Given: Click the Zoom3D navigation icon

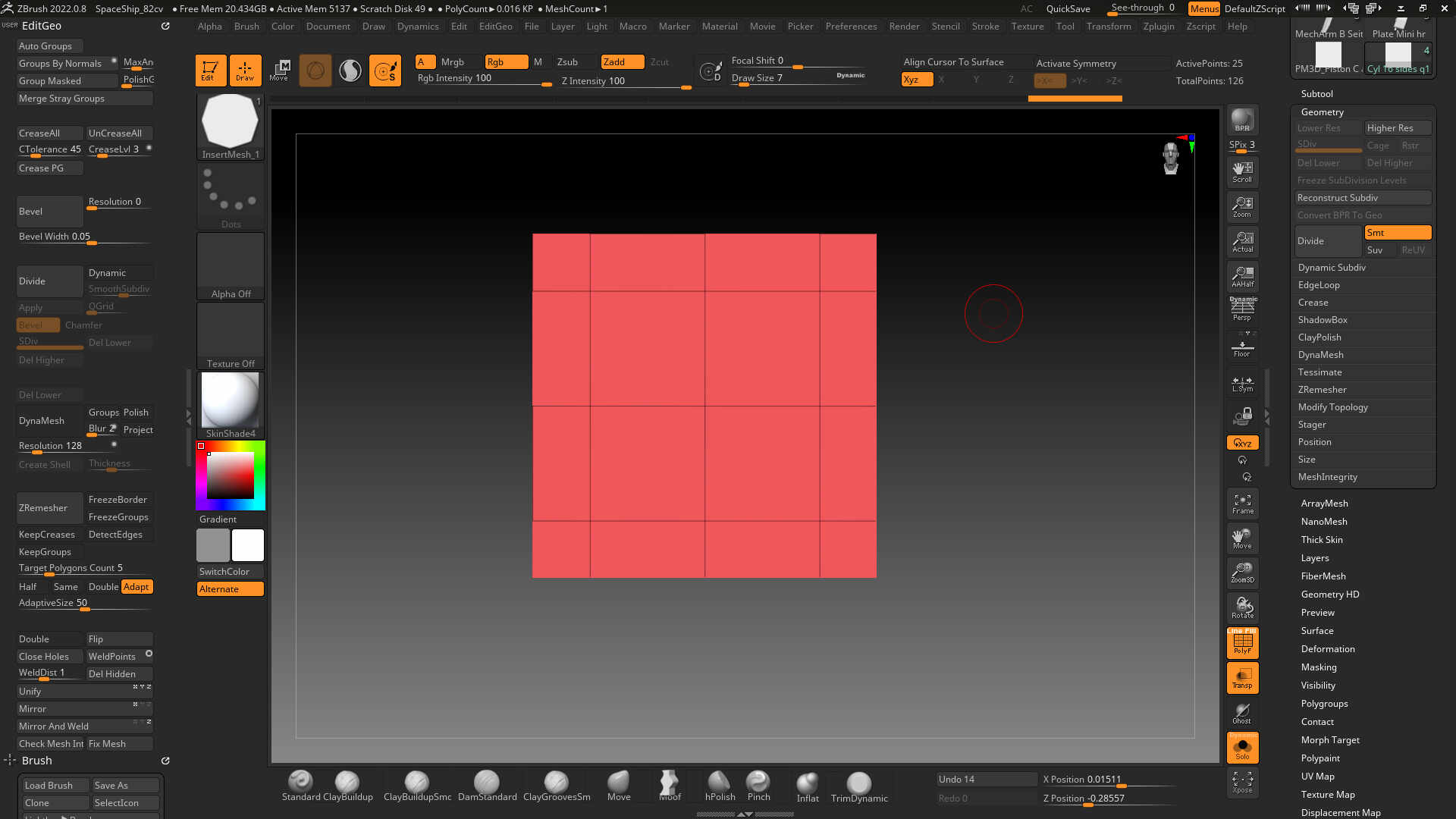Looking at the screenshot, I should pyautogui.click(x=1242, y=573).
